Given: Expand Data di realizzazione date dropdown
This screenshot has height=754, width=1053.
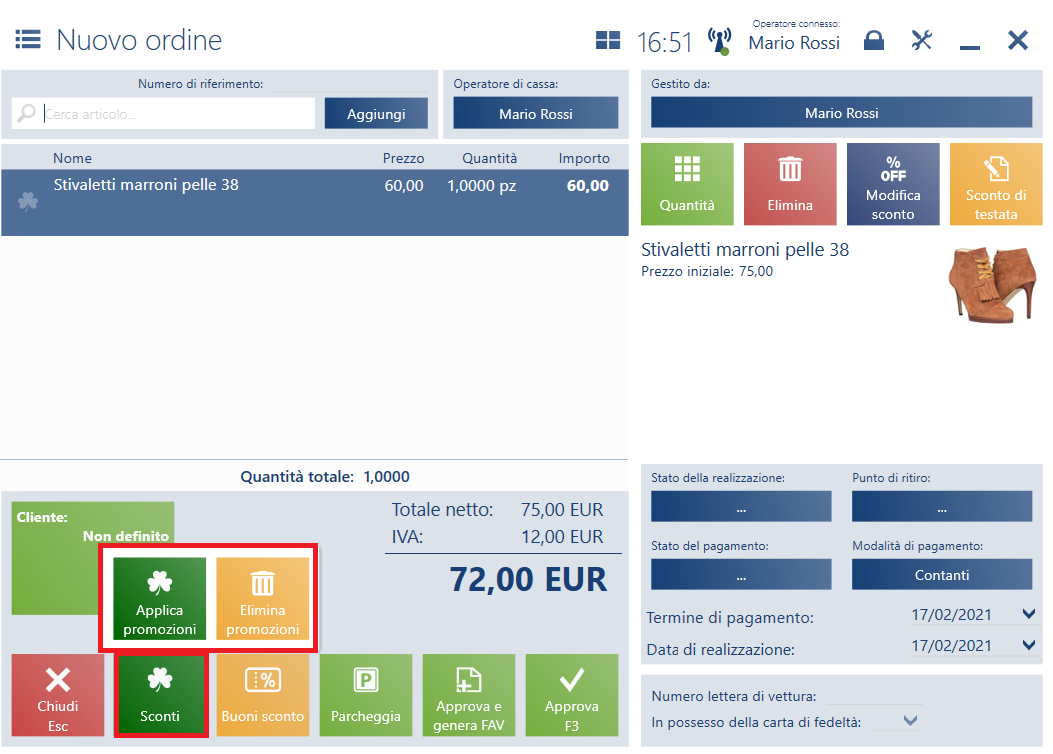Looking at the screenshot, I should click(x=1029, y=645).
